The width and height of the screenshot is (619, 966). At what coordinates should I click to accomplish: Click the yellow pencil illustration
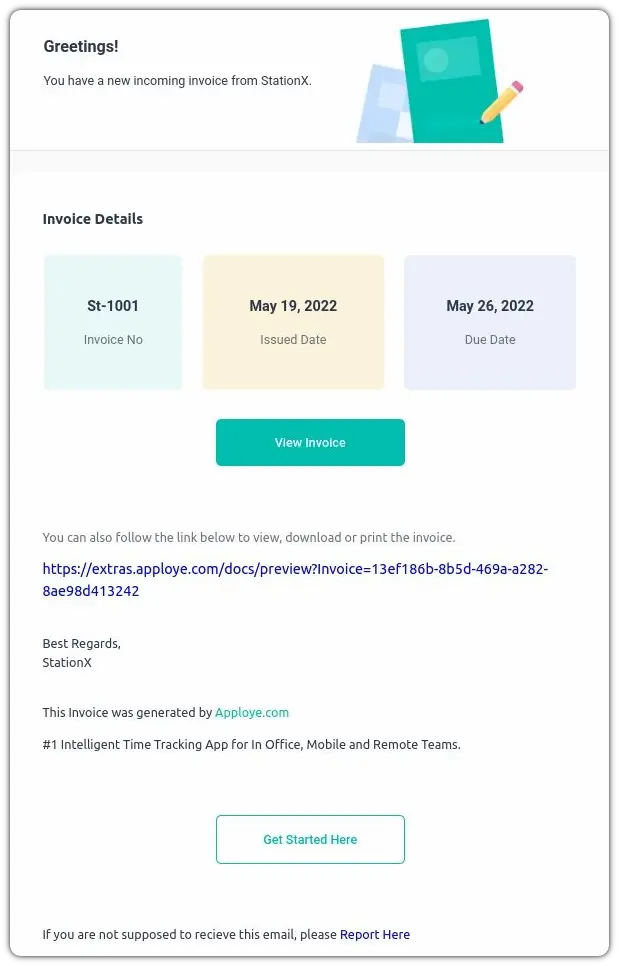(x=502, y=102)
